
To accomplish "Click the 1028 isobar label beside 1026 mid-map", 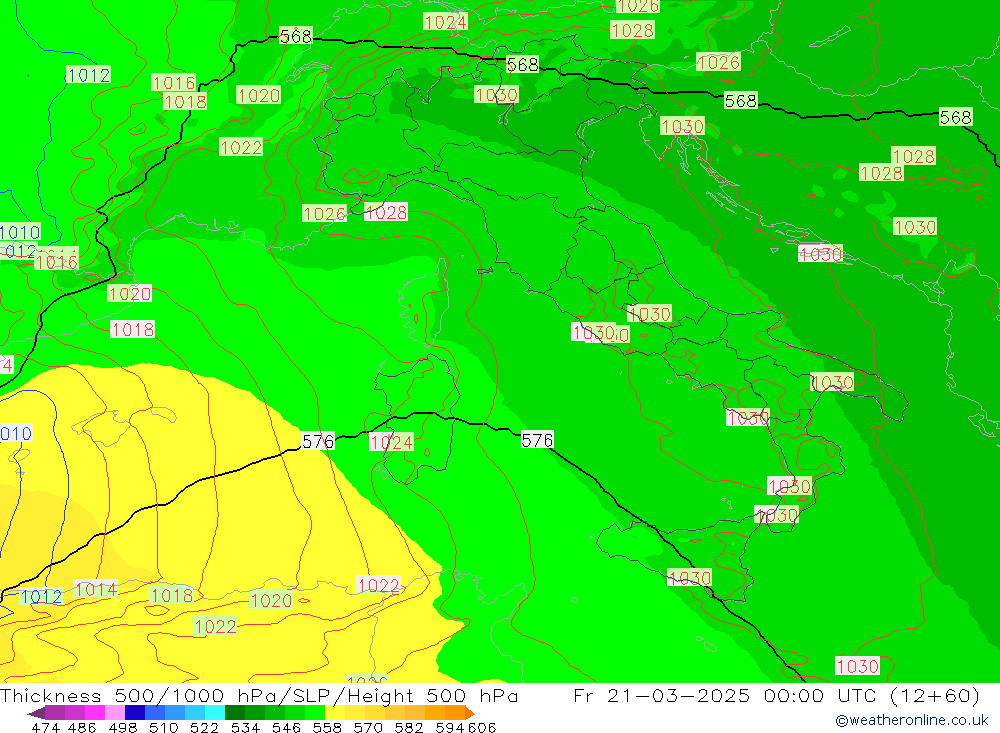I will point(385,212).
